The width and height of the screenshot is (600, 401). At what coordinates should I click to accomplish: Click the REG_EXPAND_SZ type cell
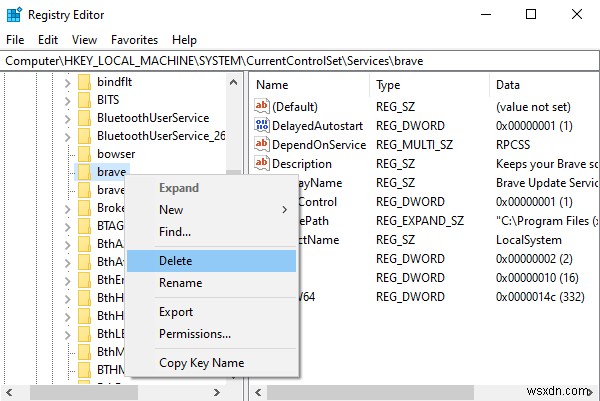pos(420,221)
